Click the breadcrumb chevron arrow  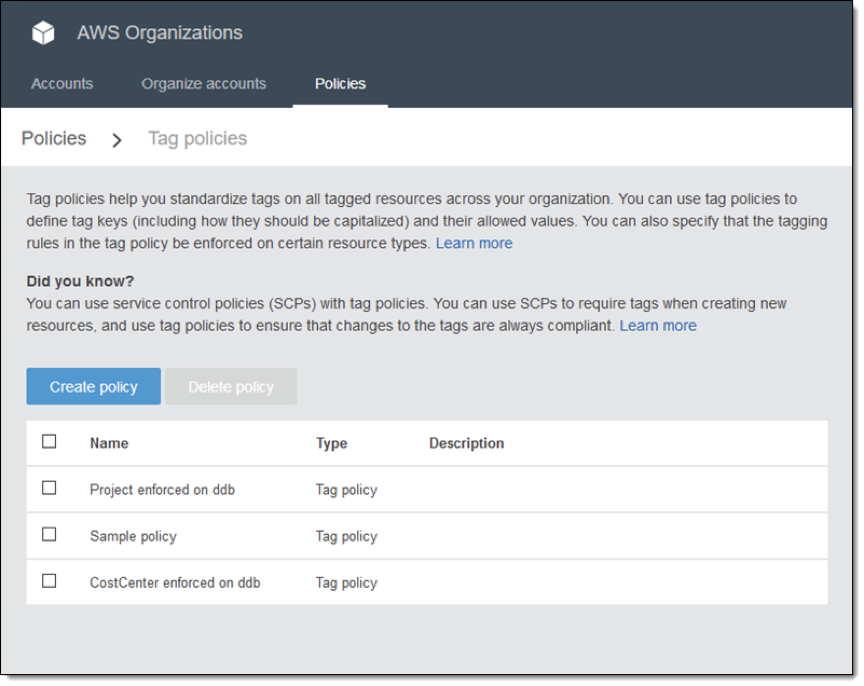coord(116,140)
